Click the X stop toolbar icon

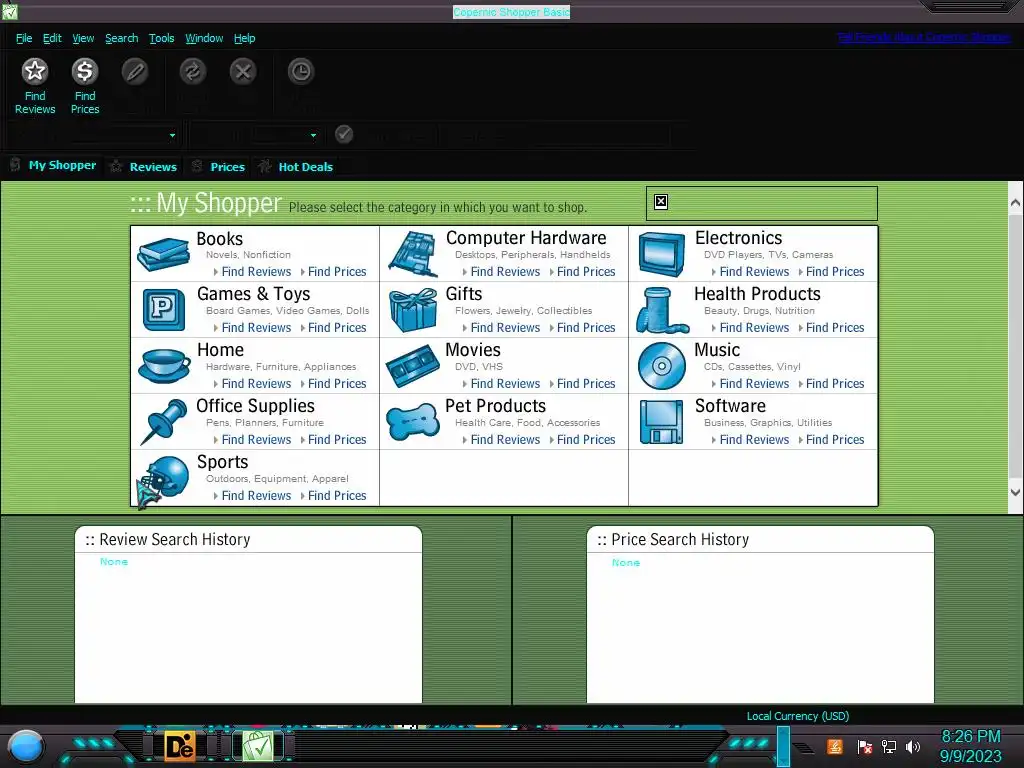coord(243,71)
